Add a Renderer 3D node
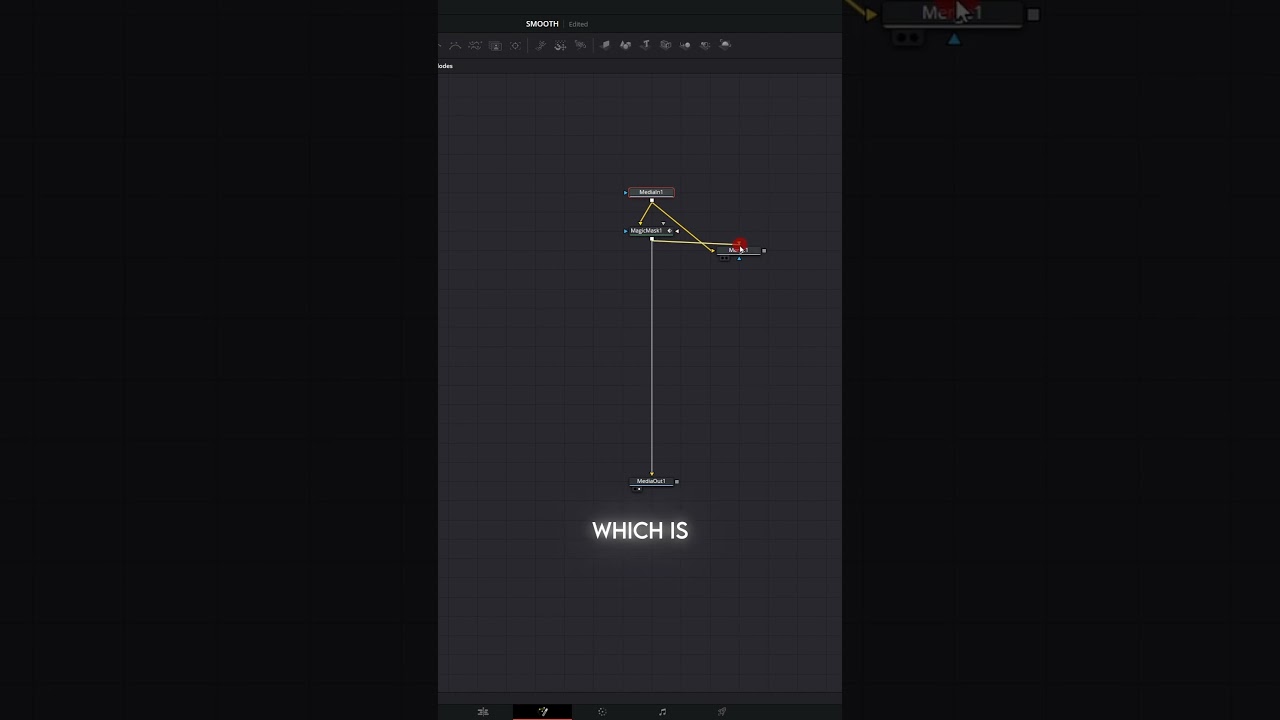This screenshot has width=1280, height=720. tap(725, 45)
